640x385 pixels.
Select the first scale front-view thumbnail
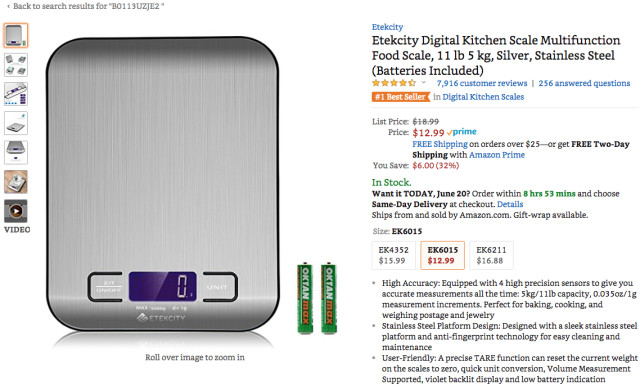(16, 36)
